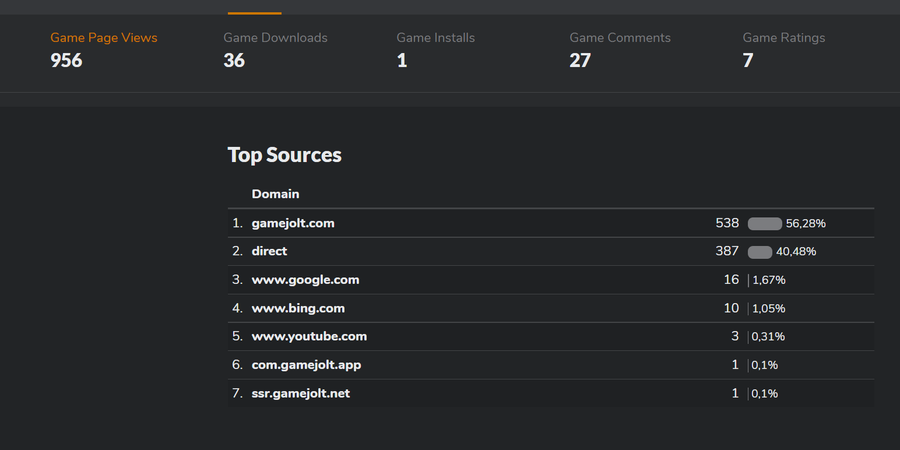The width and height of the screenshot is (900, 450).
Task: Choose the www.bing.com source row
Action: pos(298,308)
